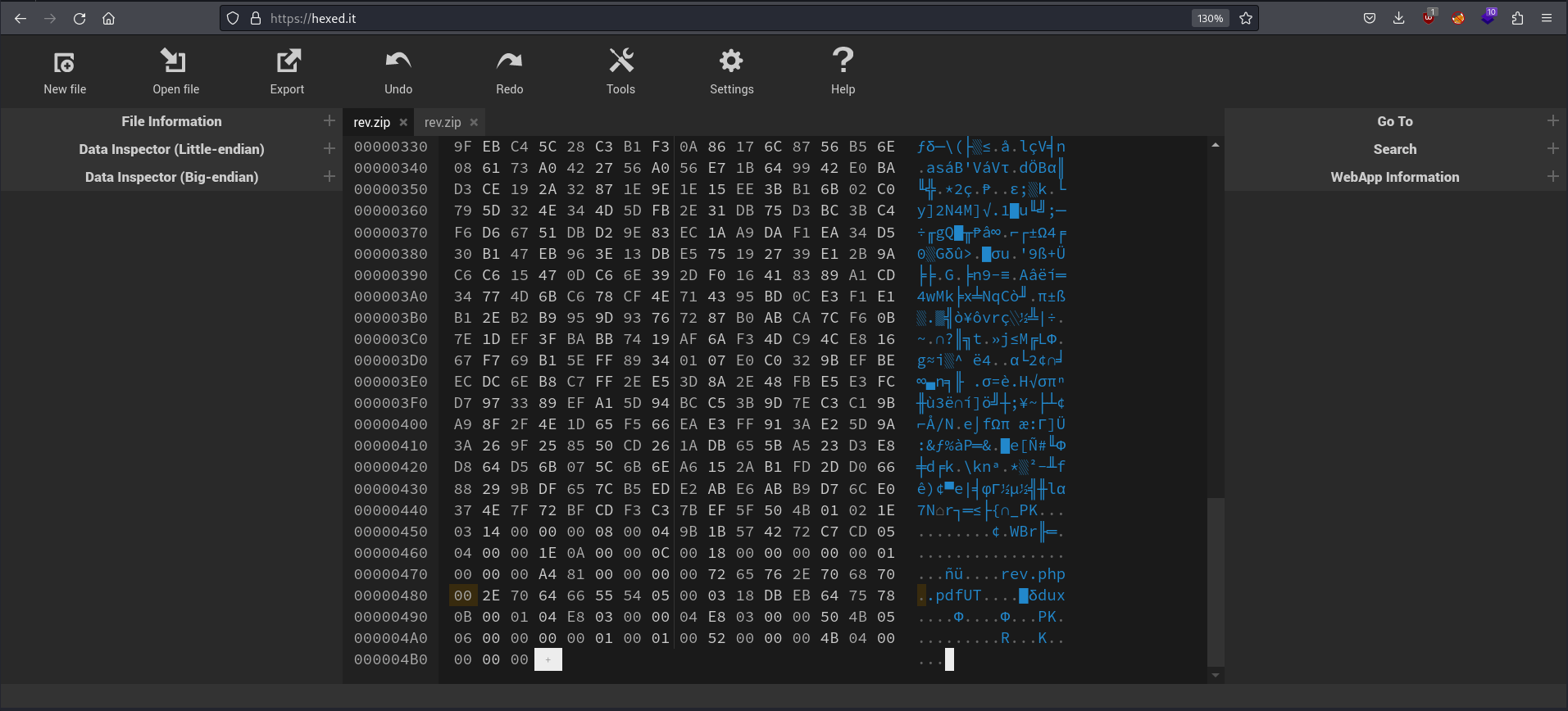Open Settings gear icon
The height and width of the screenshot is (711, 1568).
point(731,61)
